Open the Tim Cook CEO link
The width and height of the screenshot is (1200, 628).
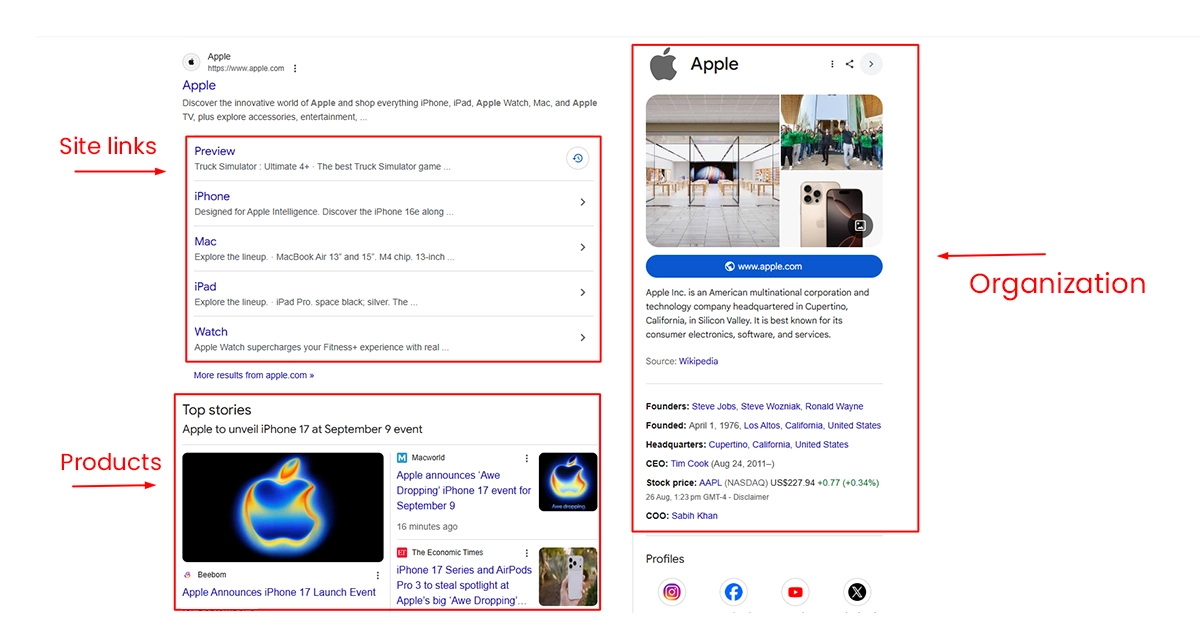coord(690,463)
